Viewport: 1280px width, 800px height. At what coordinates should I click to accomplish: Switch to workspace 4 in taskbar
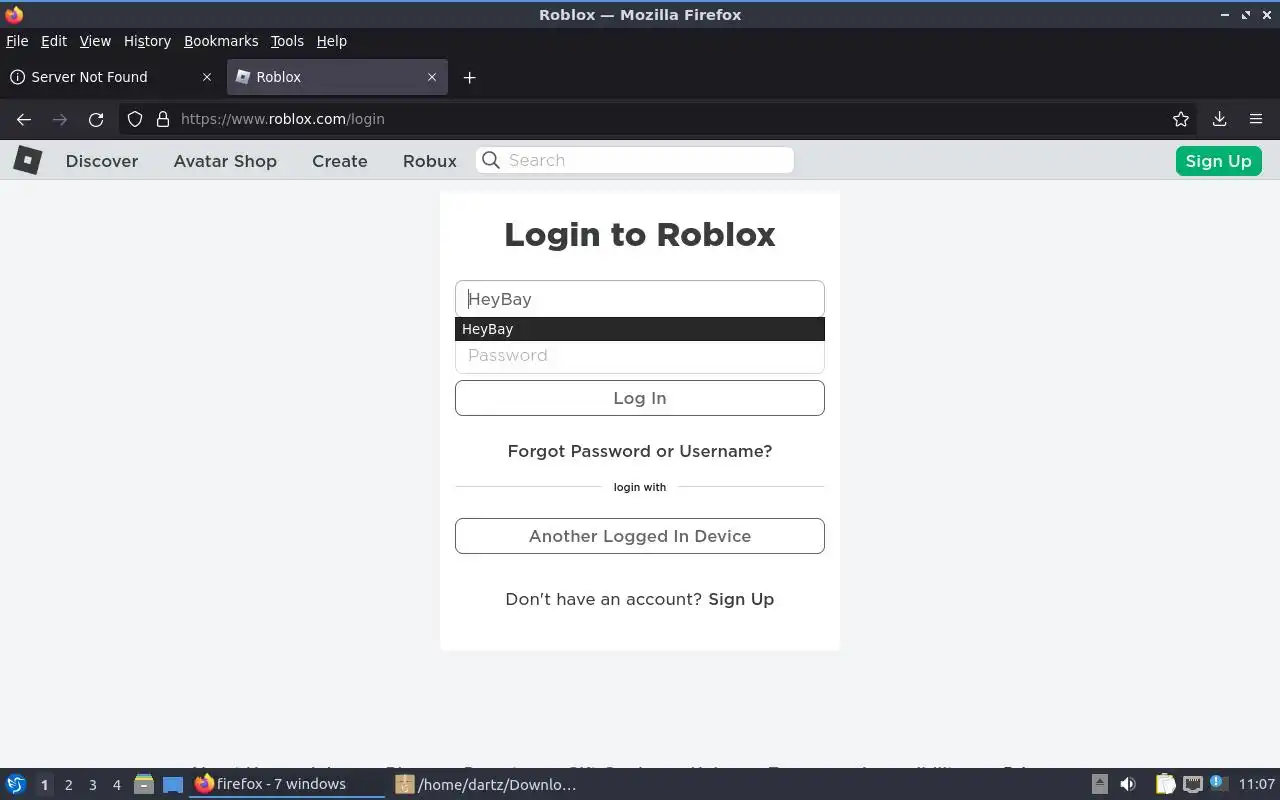[x=117, y=785]
